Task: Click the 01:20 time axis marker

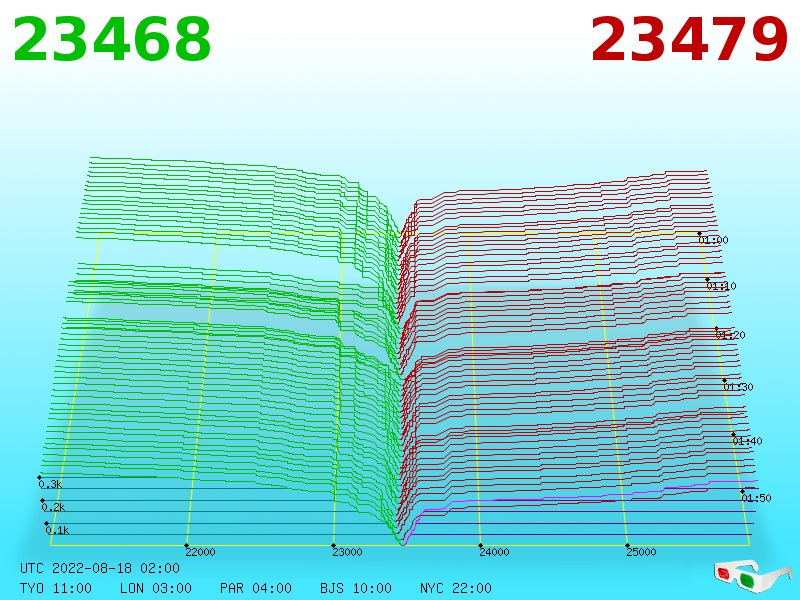Action: [731, 335]
